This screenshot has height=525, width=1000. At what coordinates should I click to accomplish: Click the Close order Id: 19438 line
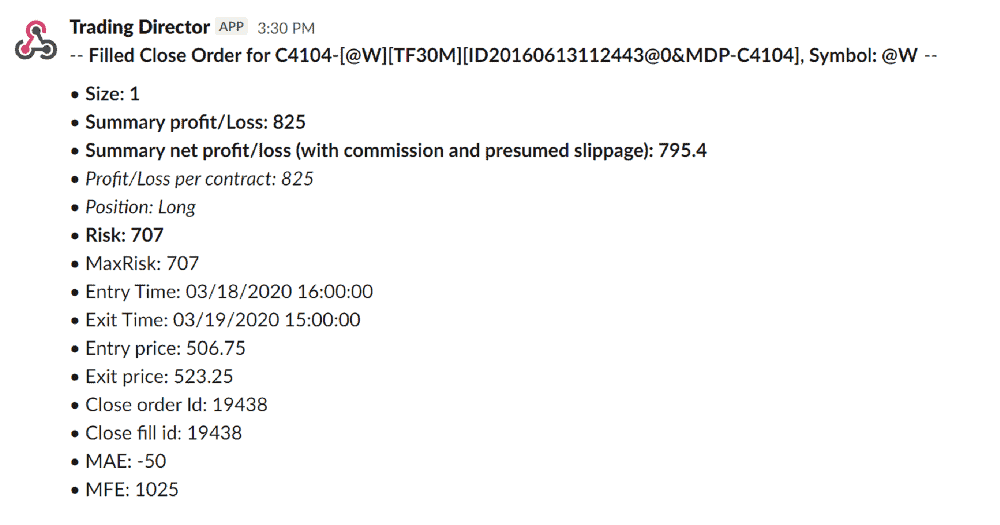(176, 404)
